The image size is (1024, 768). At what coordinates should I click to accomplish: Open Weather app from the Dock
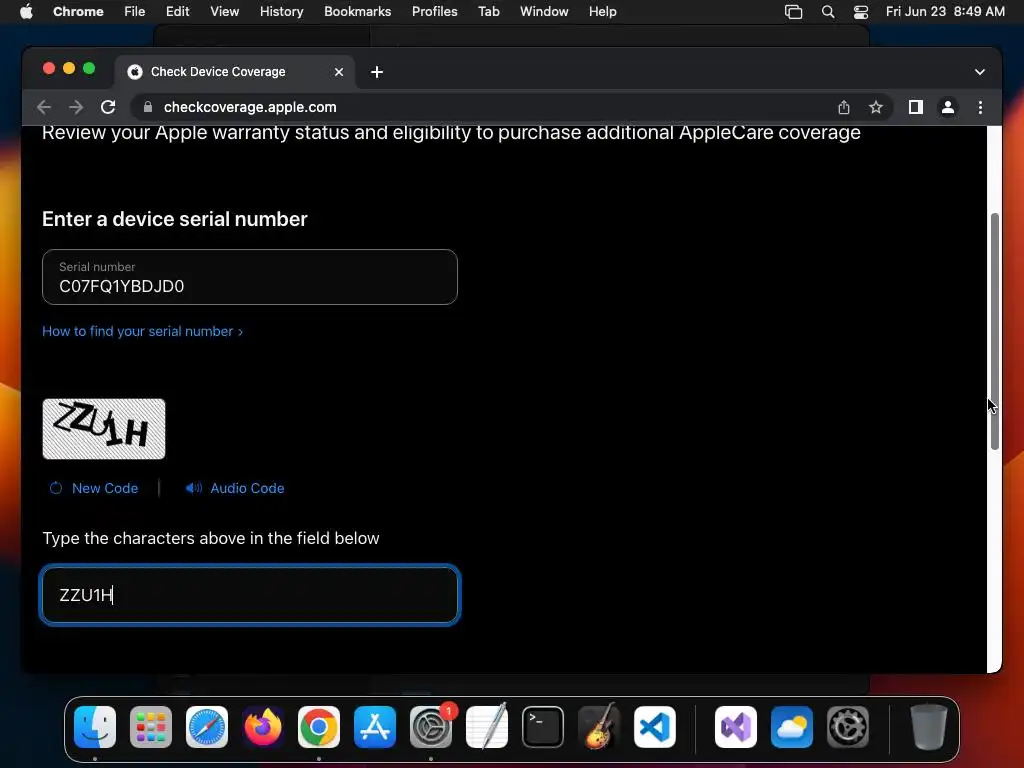click(792, 727)
